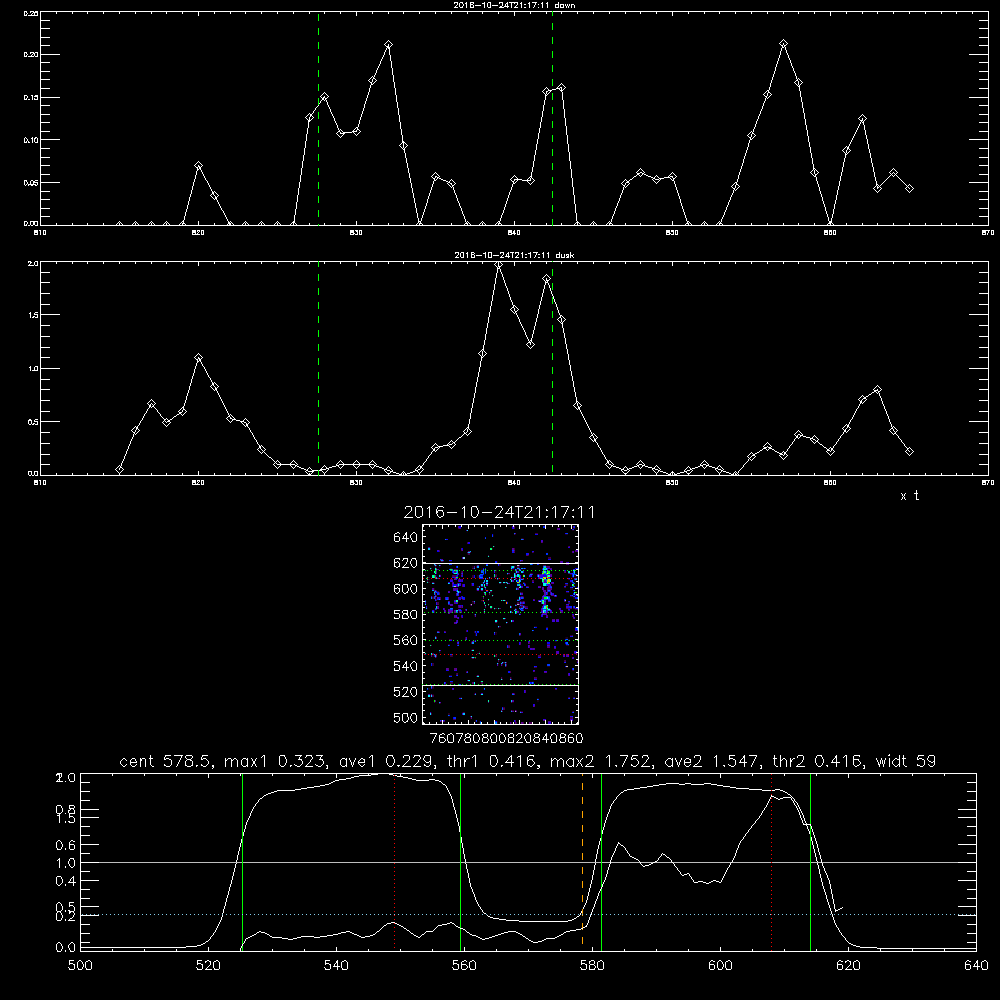Click 'thr1 0.416' in the stats header
The image size is (1000, 1000).
[492, 761]
